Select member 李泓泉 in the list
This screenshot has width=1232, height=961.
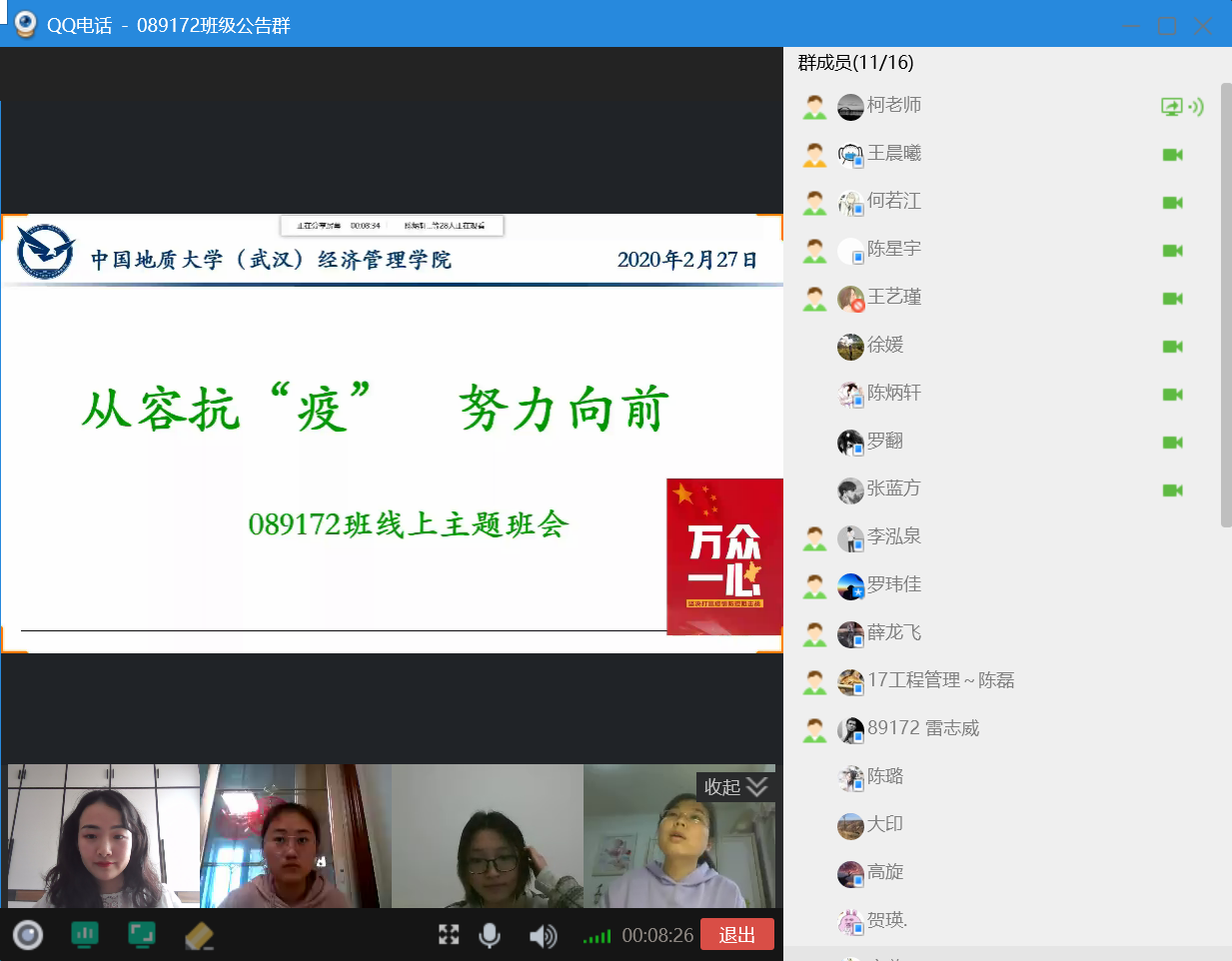coord(893,537)
